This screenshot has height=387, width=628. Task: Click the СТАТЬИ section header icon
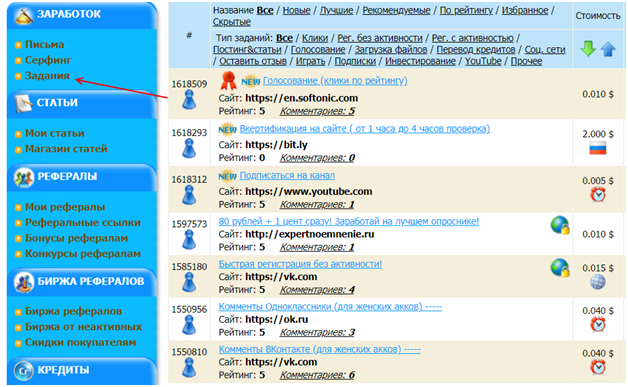(x=24, y=103)
